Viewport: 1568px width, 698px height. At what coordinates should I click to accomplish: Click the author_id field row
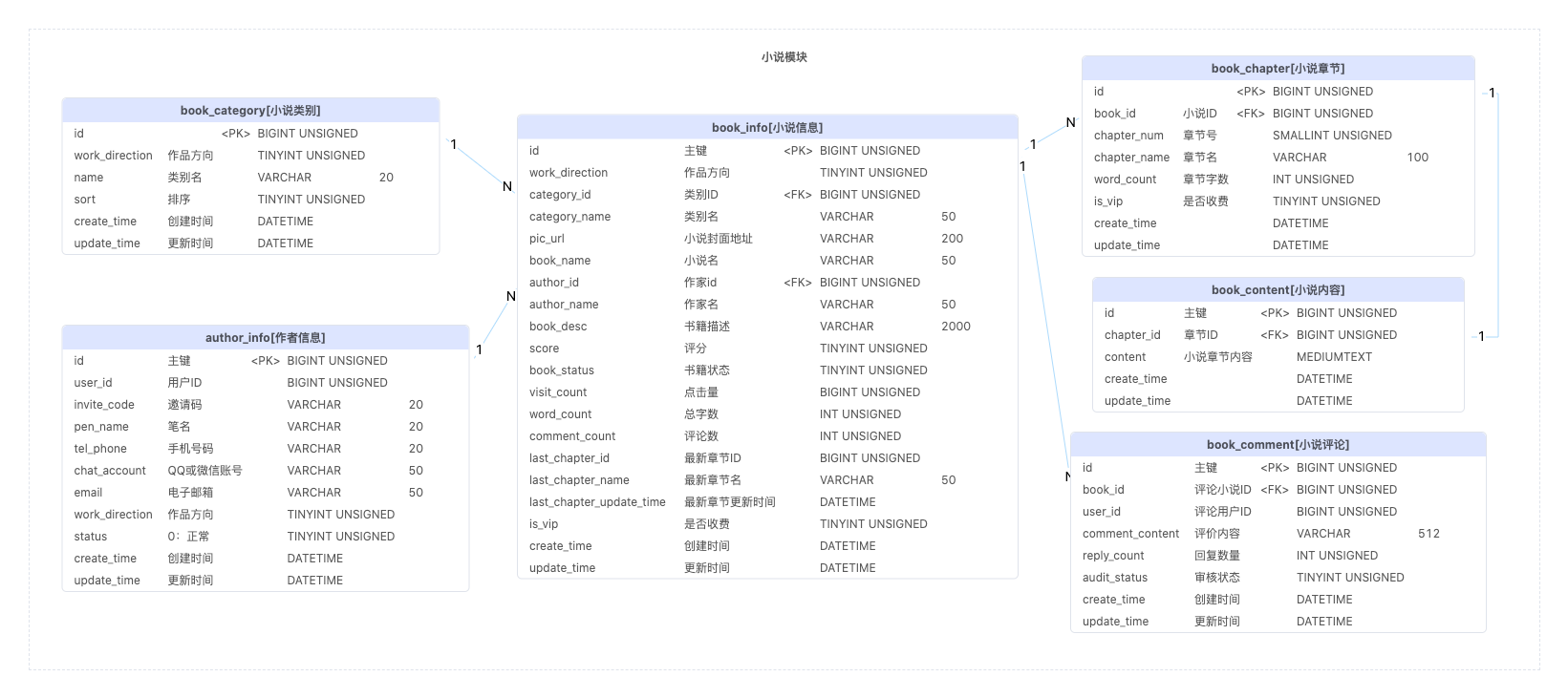pyautogui.click(x=767, y=283)
